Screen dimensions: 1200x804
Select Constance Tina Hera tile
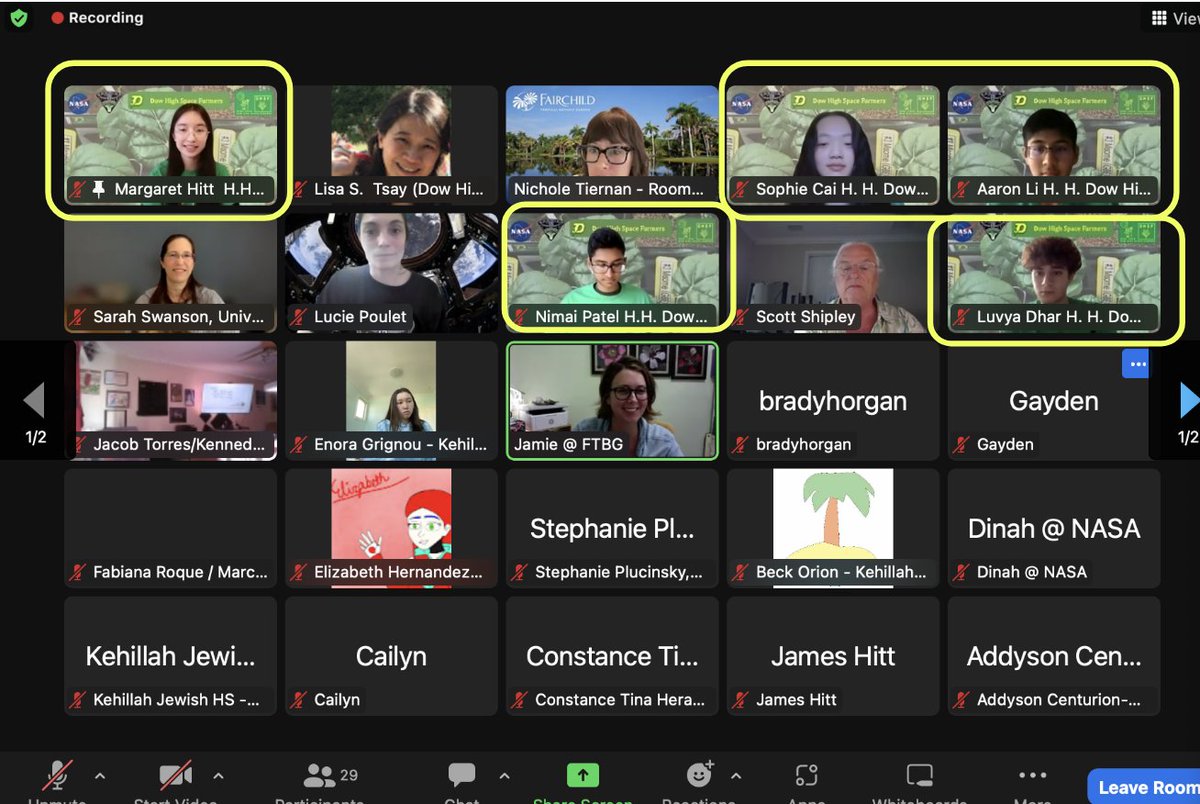tap(612, 656)
